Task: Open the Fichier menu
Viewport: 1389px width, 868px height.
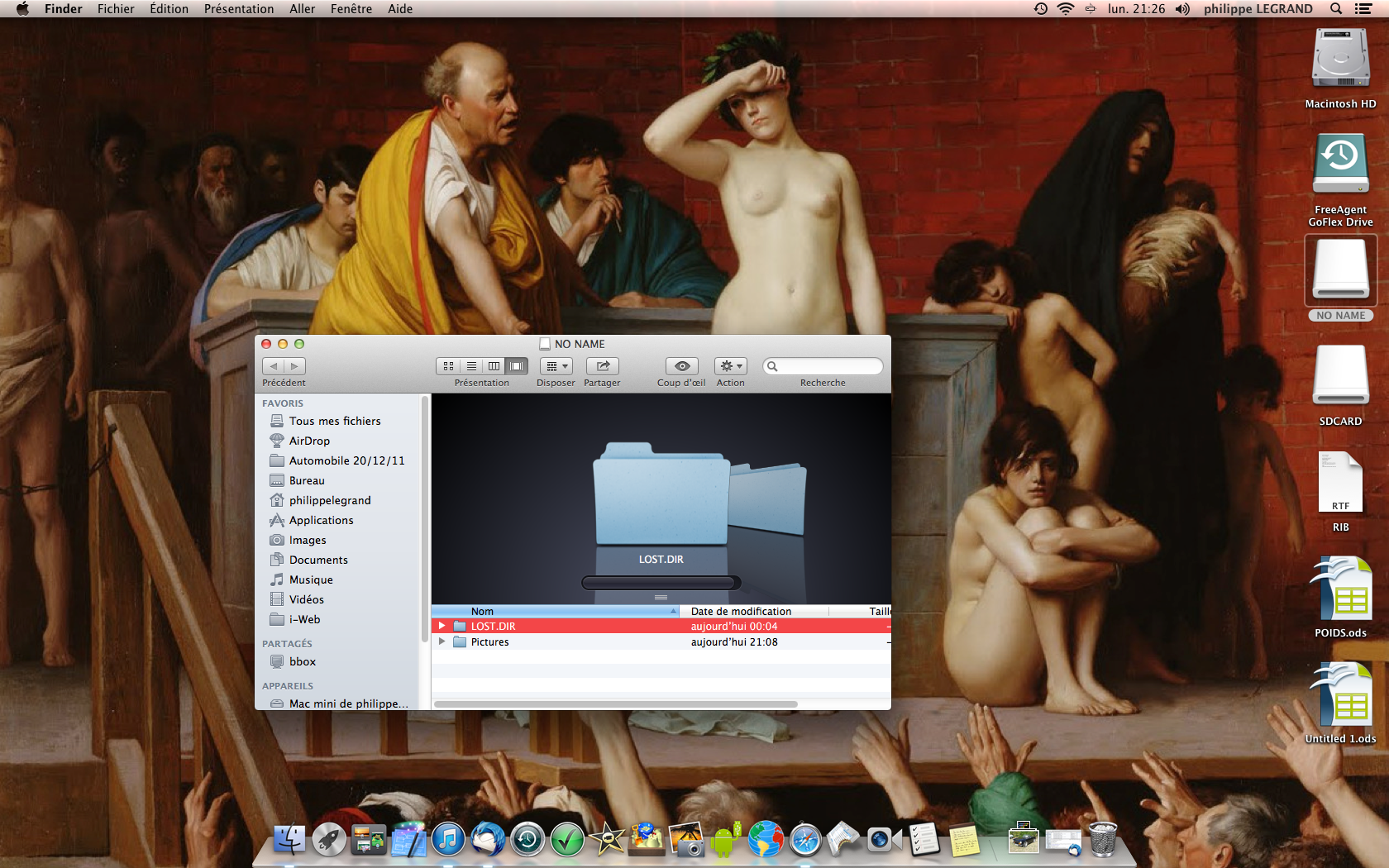Action: click(x=116, y=9)
